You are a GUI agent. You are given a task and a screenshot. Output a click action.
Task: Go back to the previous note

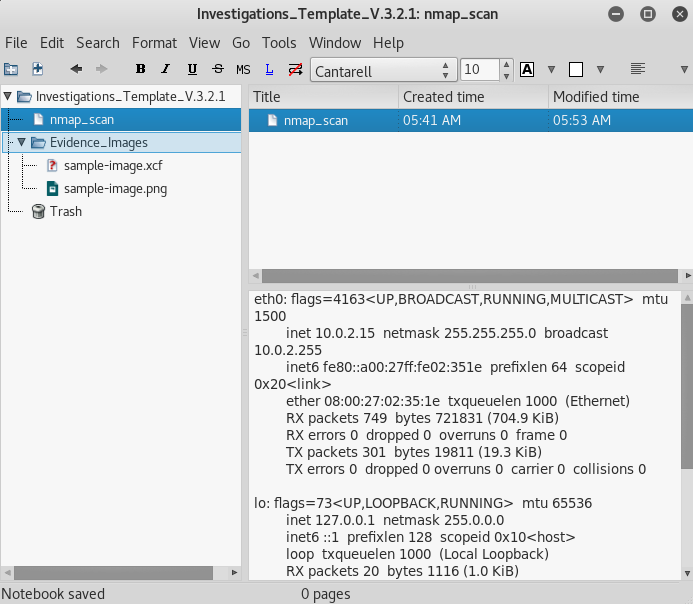click(x=76, y=69)
